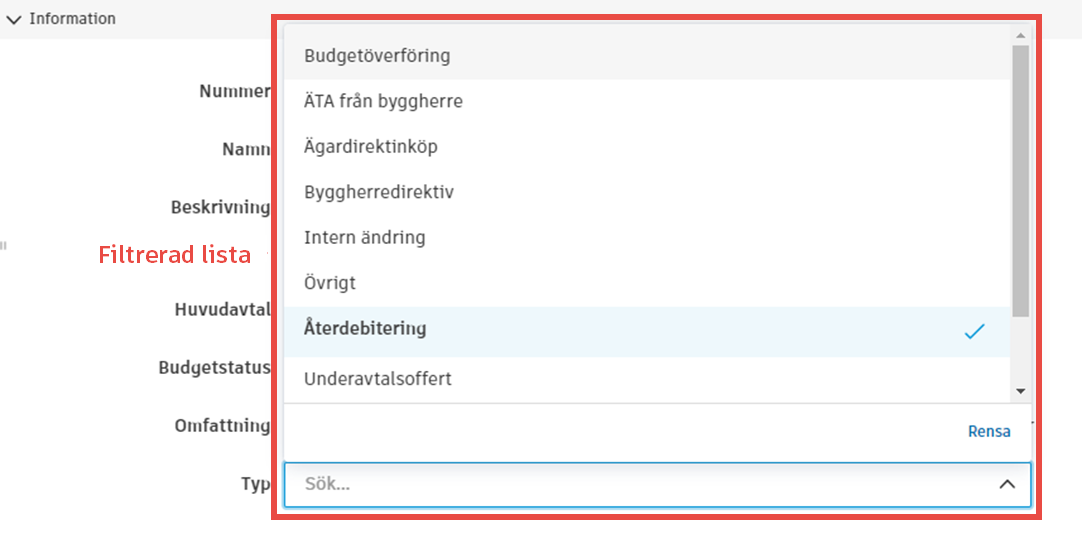Select the Övrigt list entry

coord(330,283)
